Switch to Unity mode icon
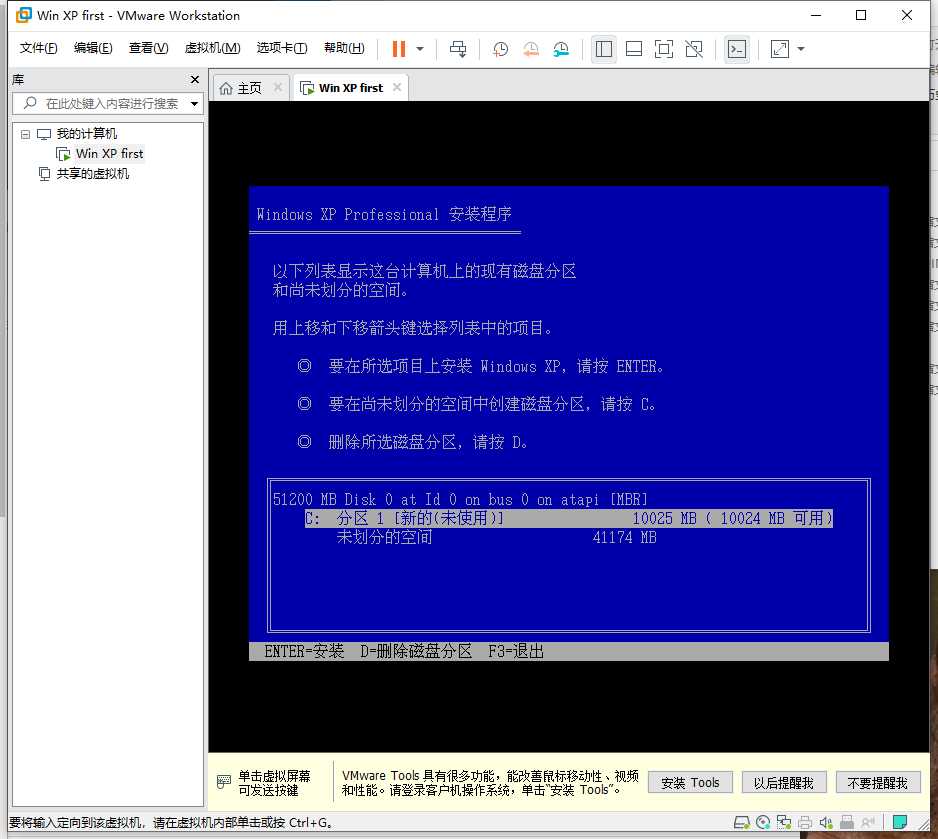Screen dimensions: 938x839 694,49
